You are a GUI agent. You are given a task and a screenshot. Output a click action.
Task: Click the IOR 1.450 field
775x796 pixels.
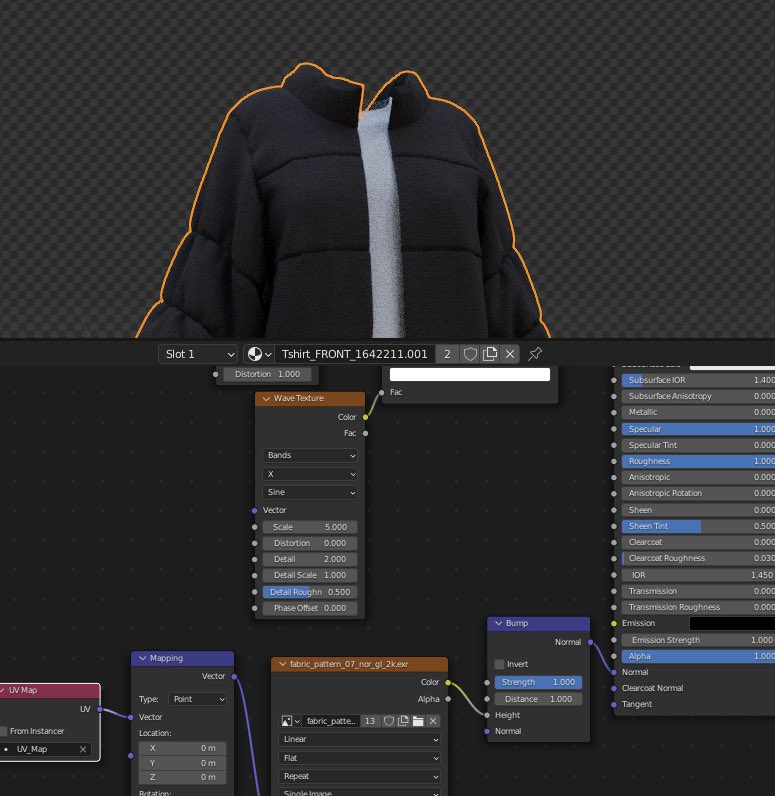click(x=698, y=575)
